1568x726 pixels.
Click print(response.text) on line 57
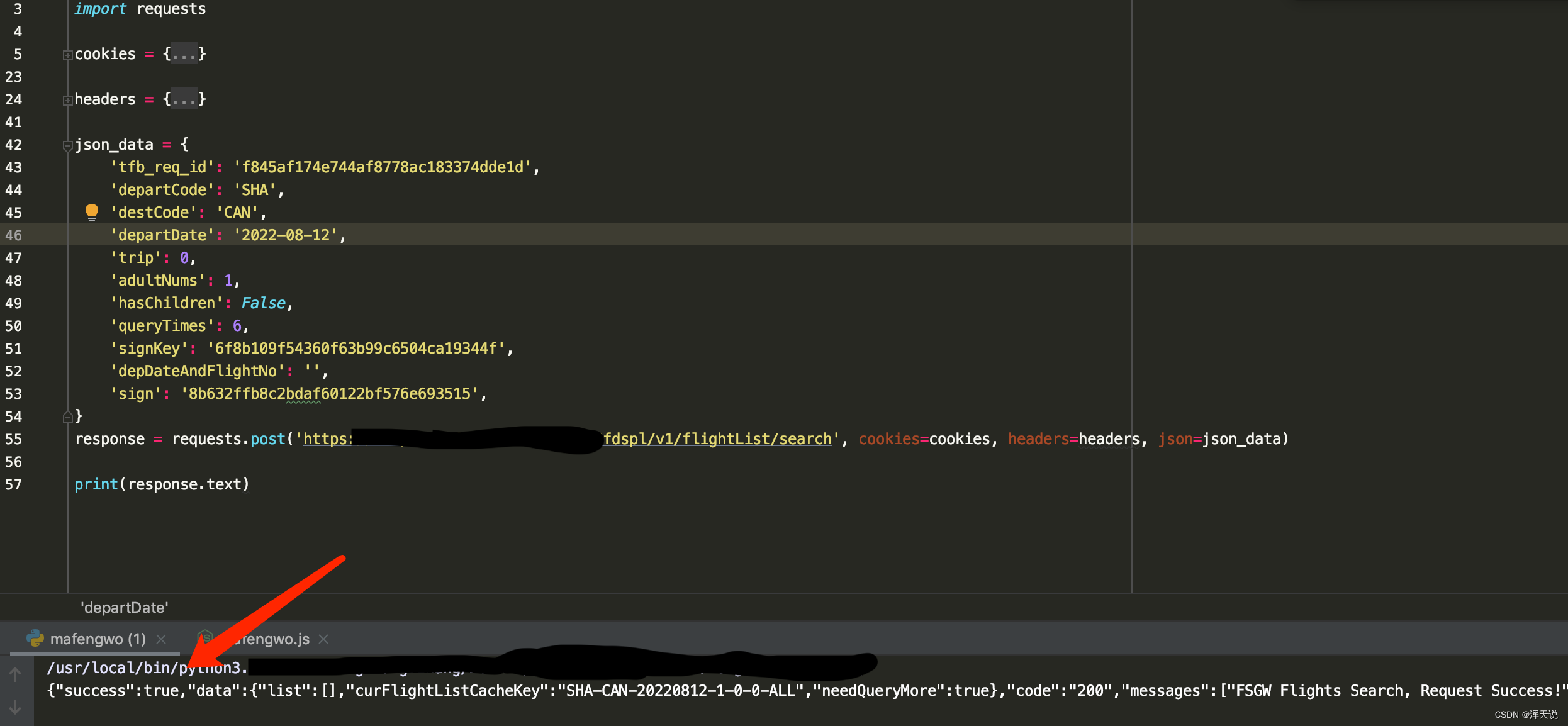point(162,484)
